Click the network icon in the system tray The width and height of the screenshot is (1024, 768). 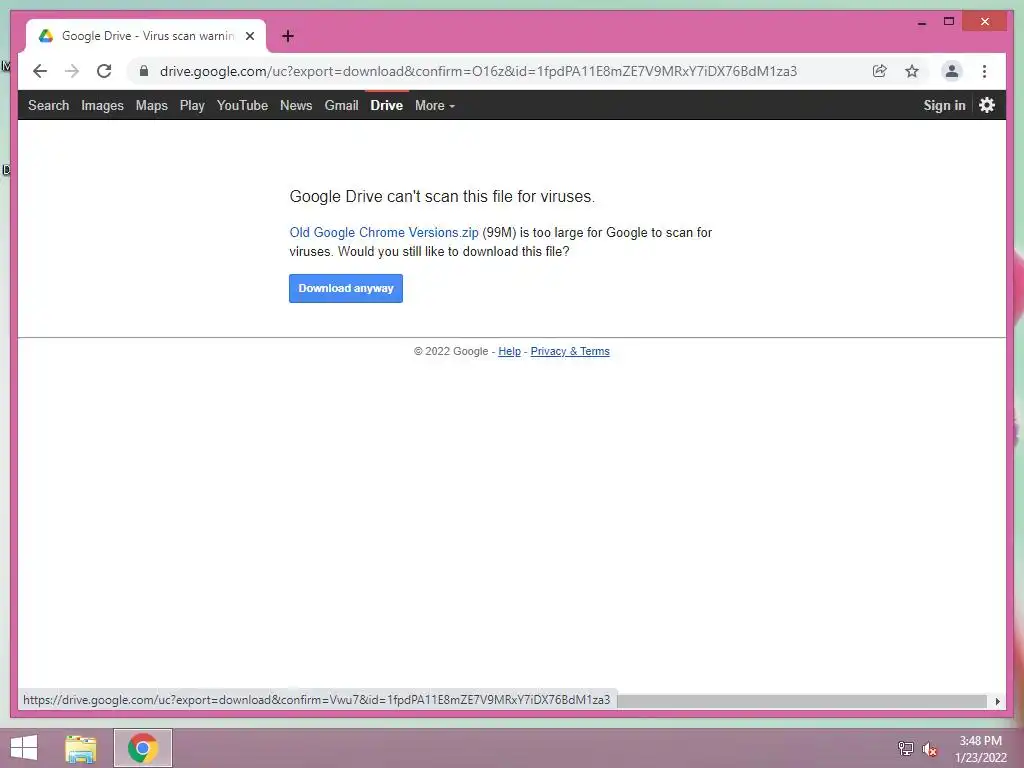pos(905,748)
